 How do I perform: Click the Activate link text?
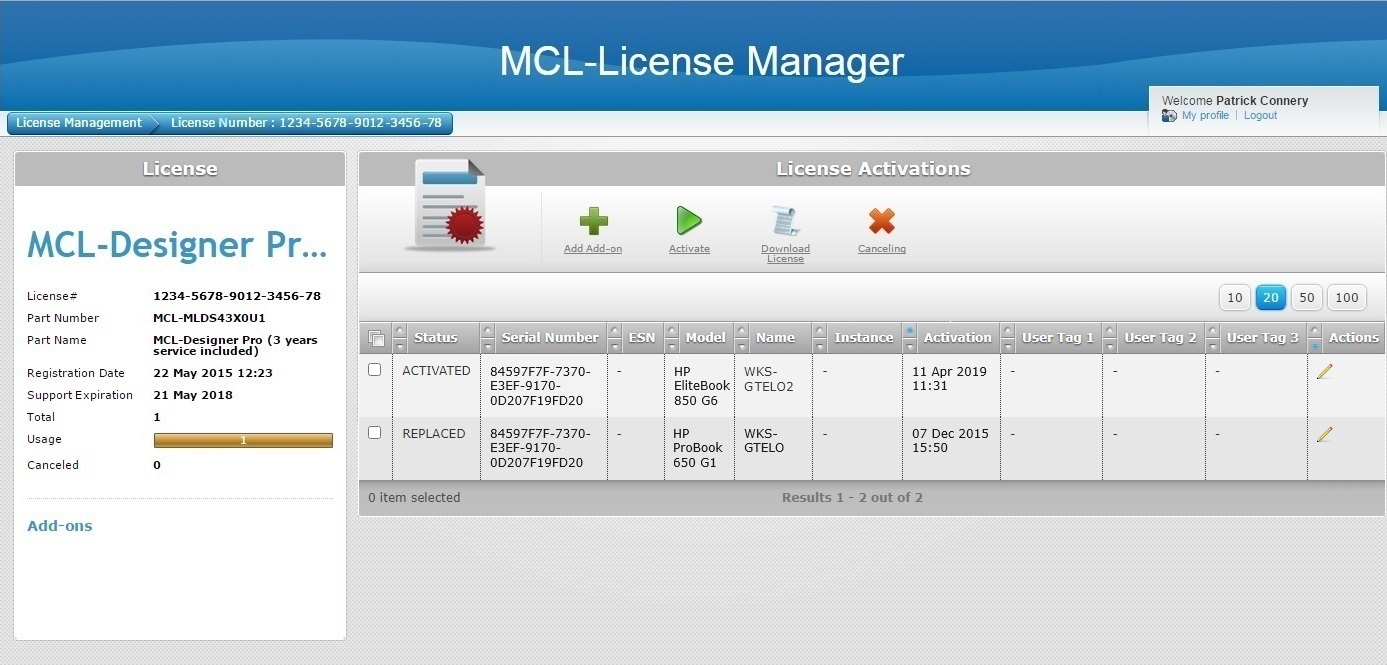[x=689, y=249]
